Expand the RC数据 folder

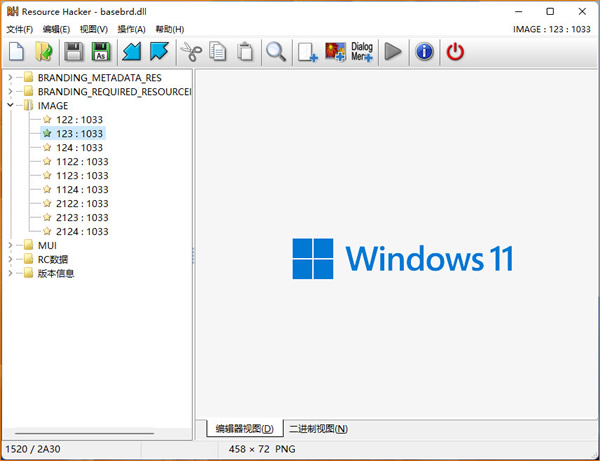coord(10,259)
